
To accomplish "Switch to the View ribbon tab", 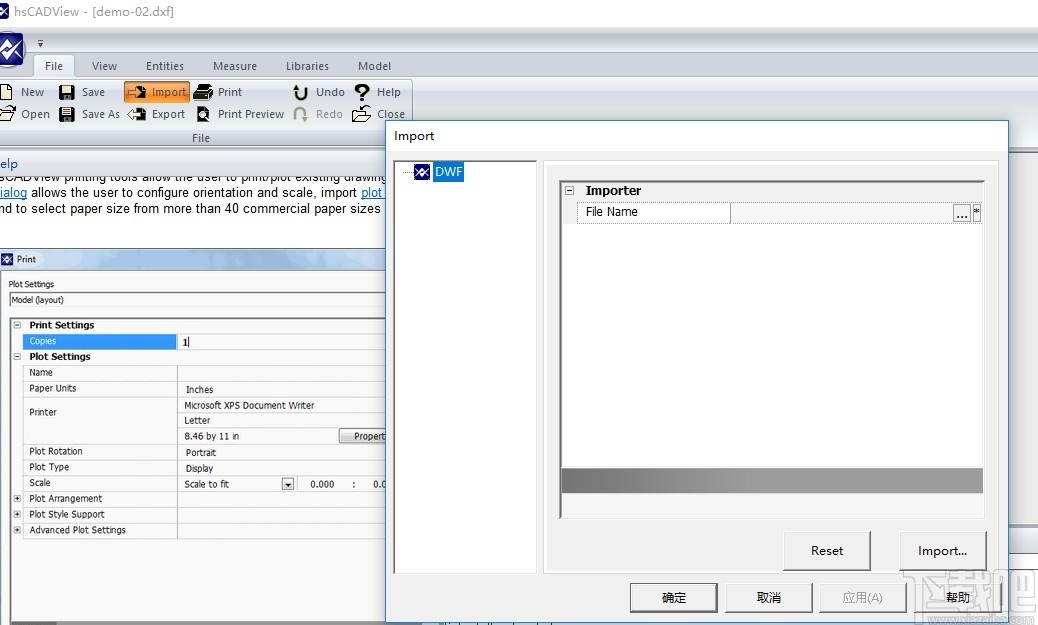I will pos(105,66).
